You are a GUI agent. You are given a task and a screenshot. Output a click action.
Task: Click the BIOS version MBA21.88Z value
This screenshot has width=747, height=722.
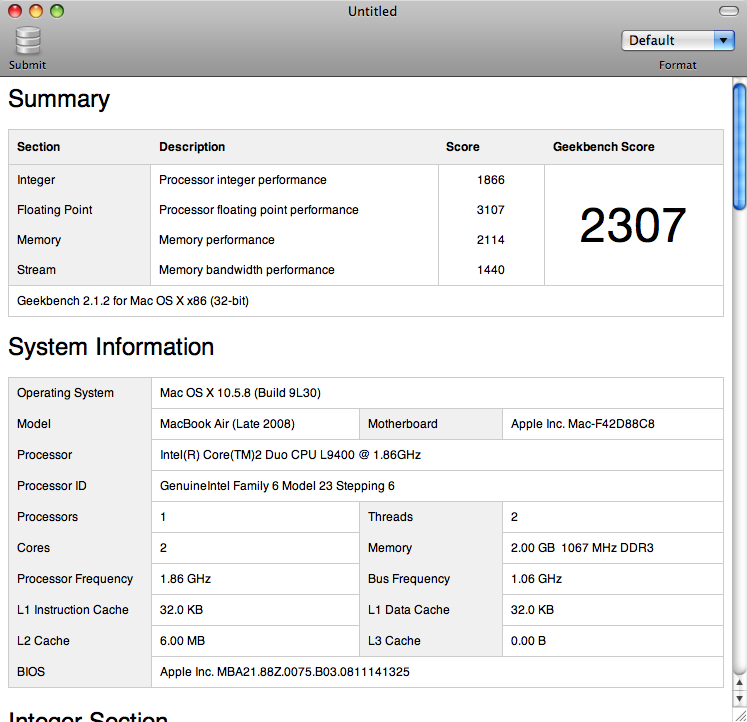[x=284, y=672]
